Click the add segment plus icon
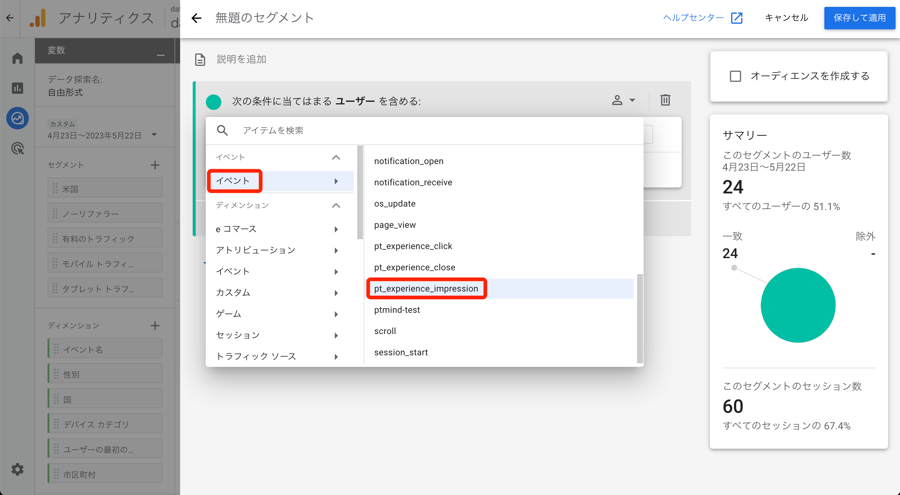 [155, 165]
